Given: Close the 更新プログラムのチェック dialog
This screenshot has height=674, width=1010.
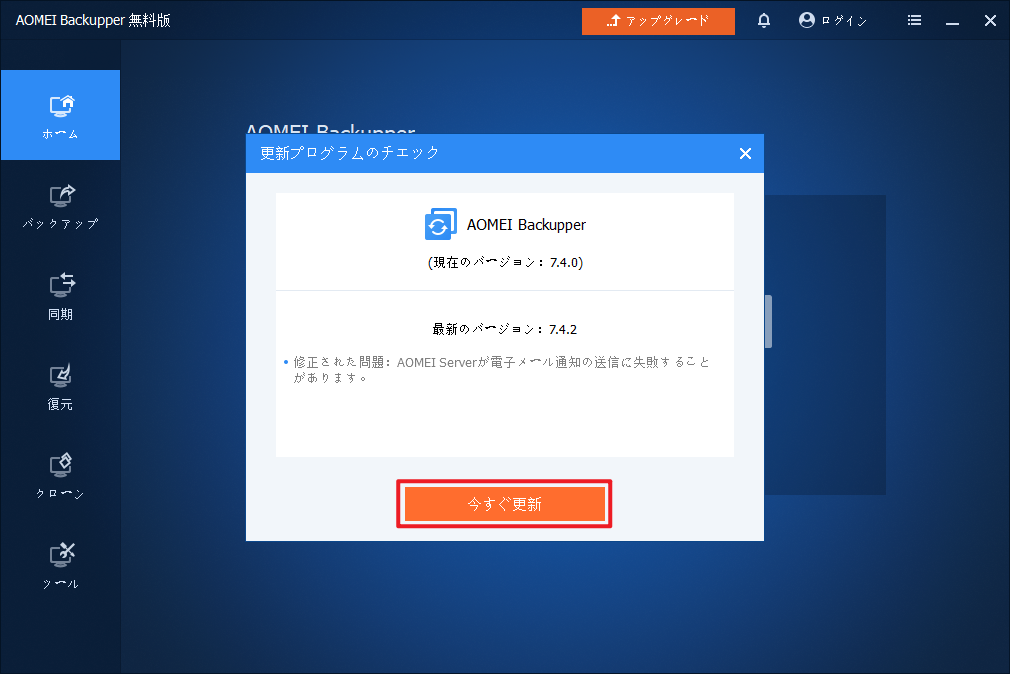Looking at the screenshot, I should point(745,153).
